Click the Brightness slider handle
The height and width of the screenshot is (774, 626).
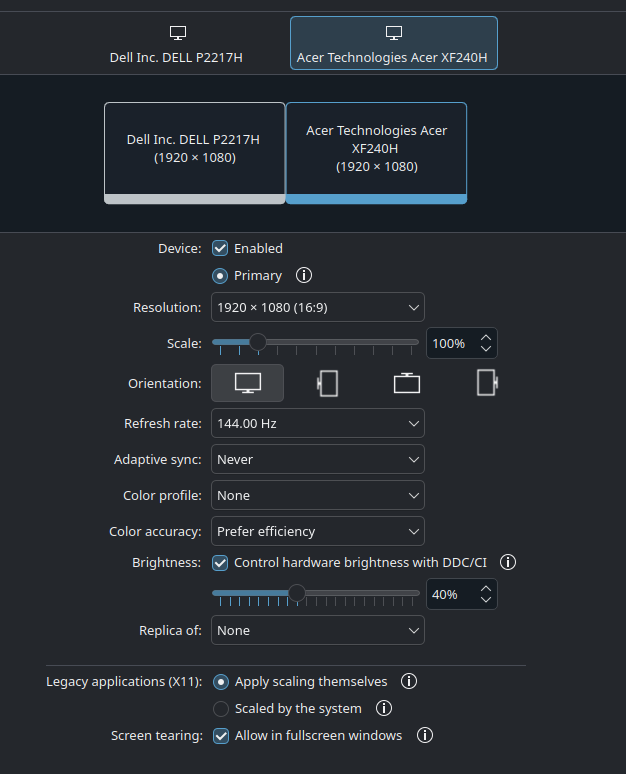tap(297, 592)
